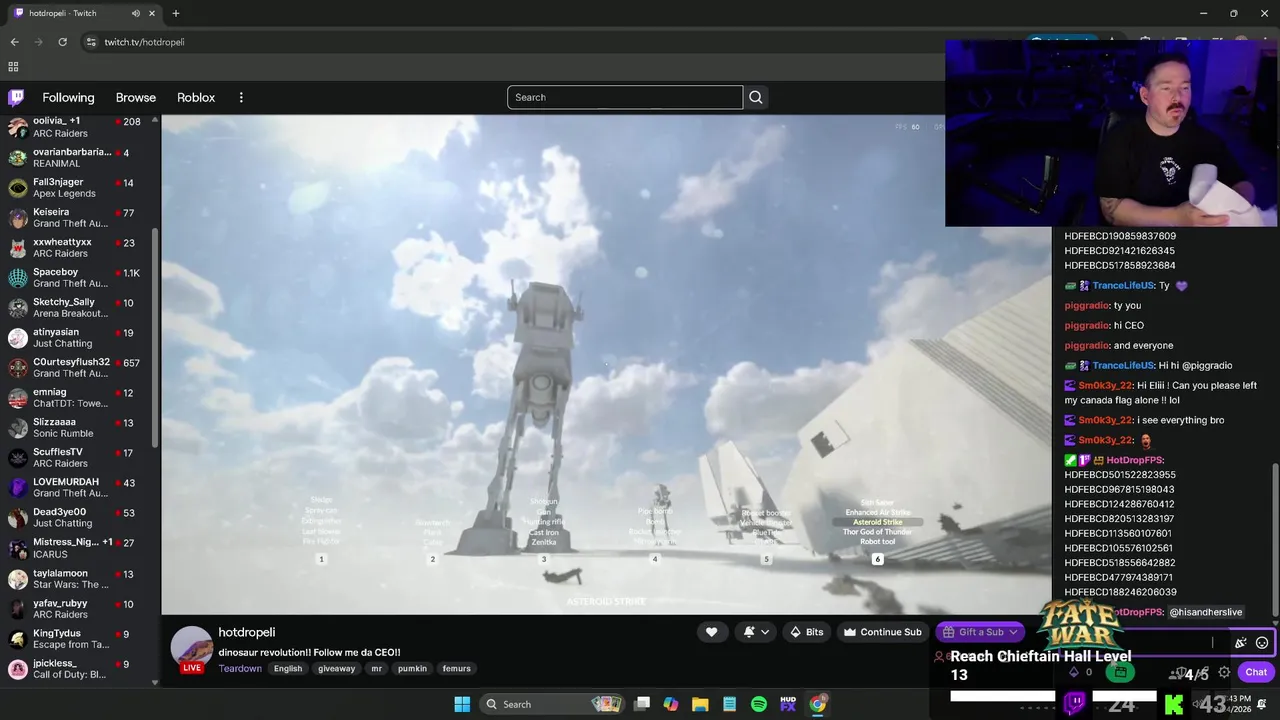This screenshot has width=1280, height=720.
Task: Click Continue Sub button
Action: [882, 632]
